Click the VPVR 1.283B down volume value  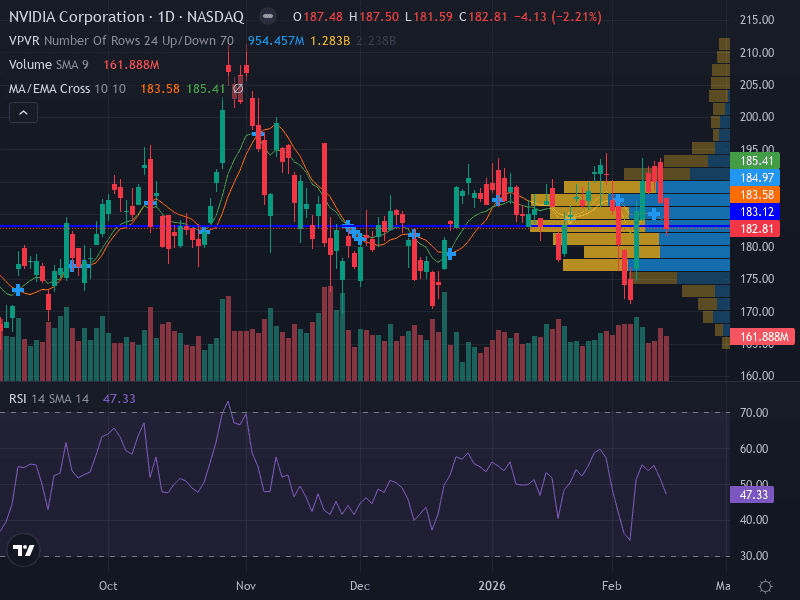tap(330, 41)
